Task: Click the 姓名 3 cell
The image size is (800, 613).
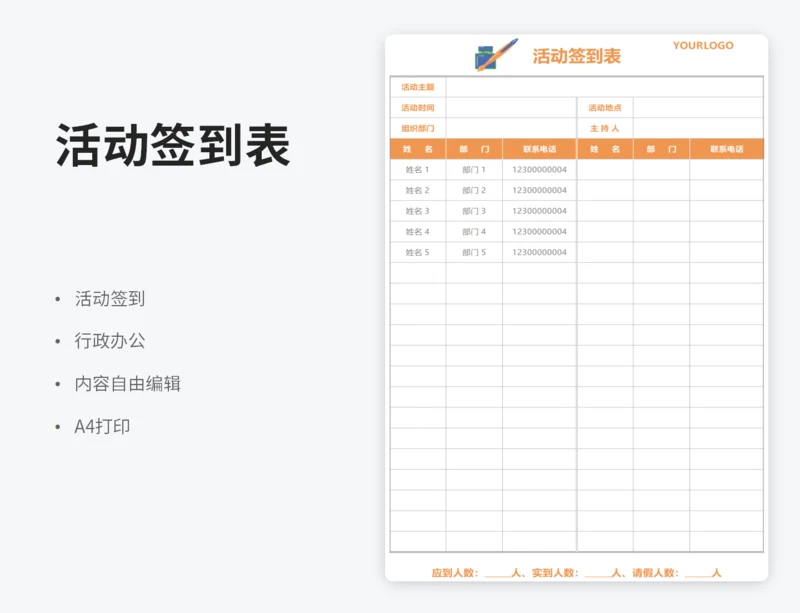Action: click(x=418, y=211)
